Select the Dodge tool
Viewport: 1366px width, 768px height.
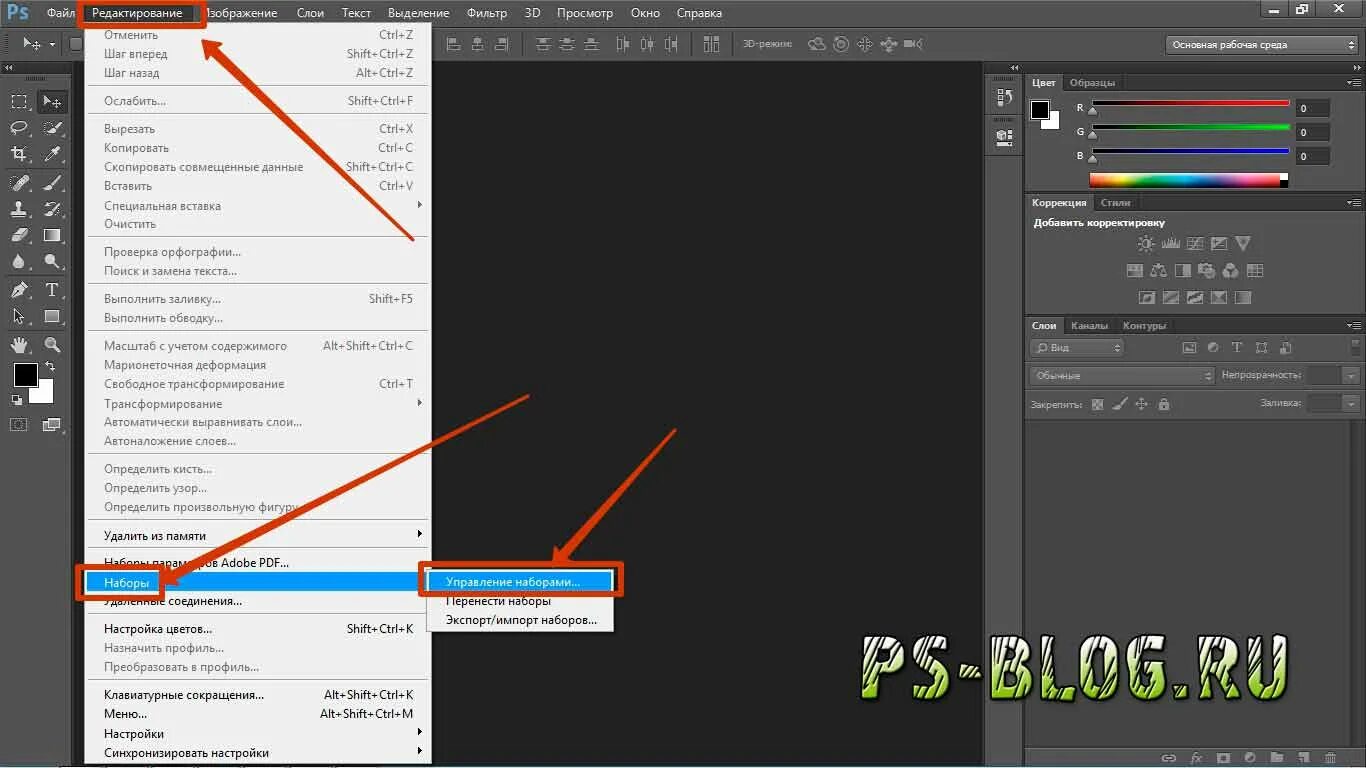coord(52,262)
